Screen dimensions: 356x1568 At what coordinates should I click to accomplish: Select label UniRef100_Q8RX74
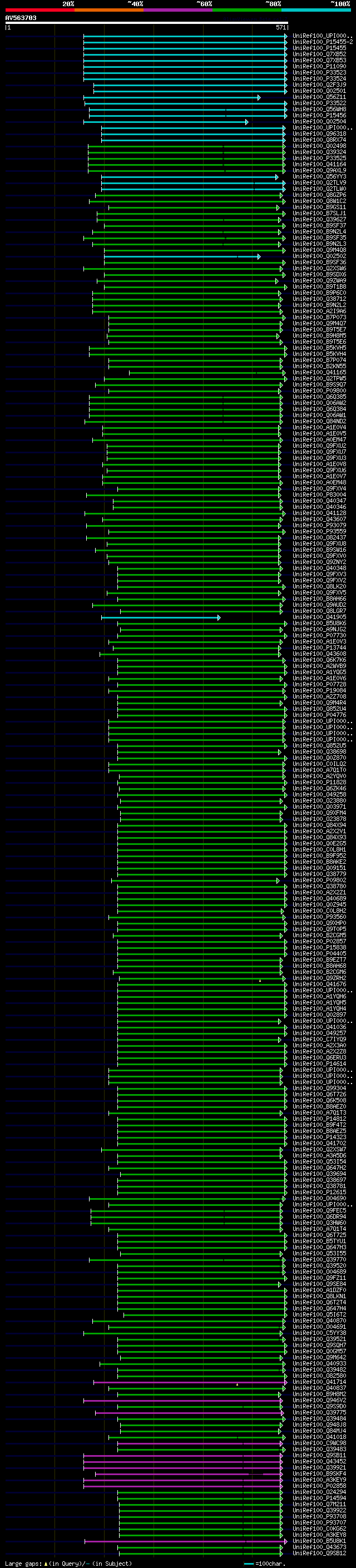click(319, 140)
